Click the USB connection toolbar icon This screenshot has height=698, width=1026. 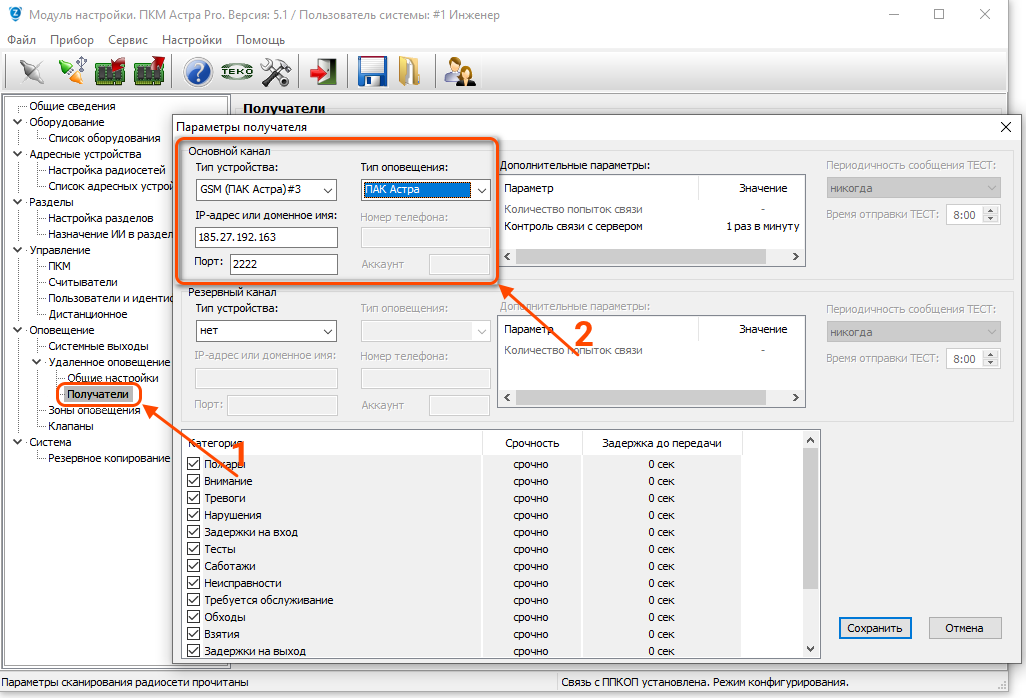point(72,72)
